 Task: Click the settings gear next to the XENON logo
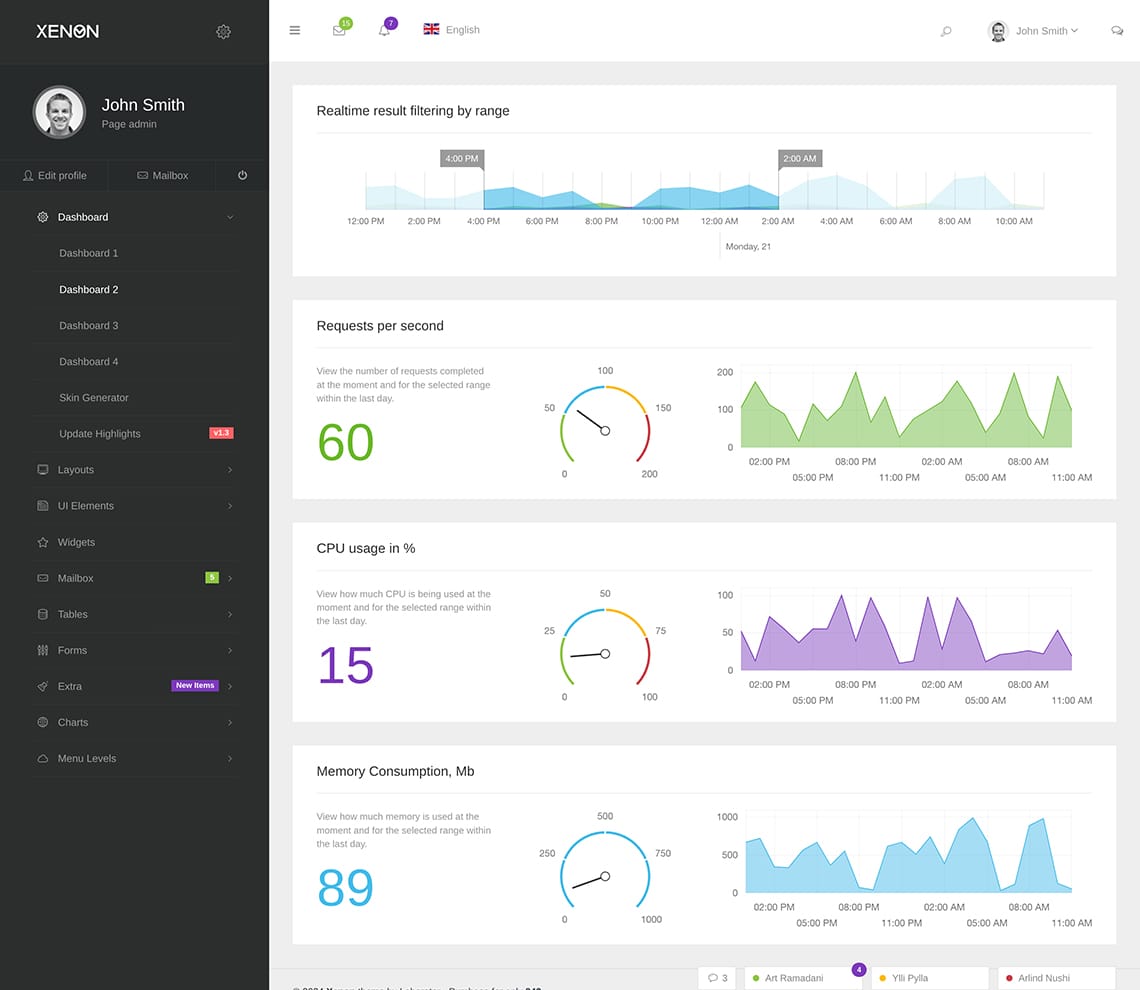click(x=223, y=31)
